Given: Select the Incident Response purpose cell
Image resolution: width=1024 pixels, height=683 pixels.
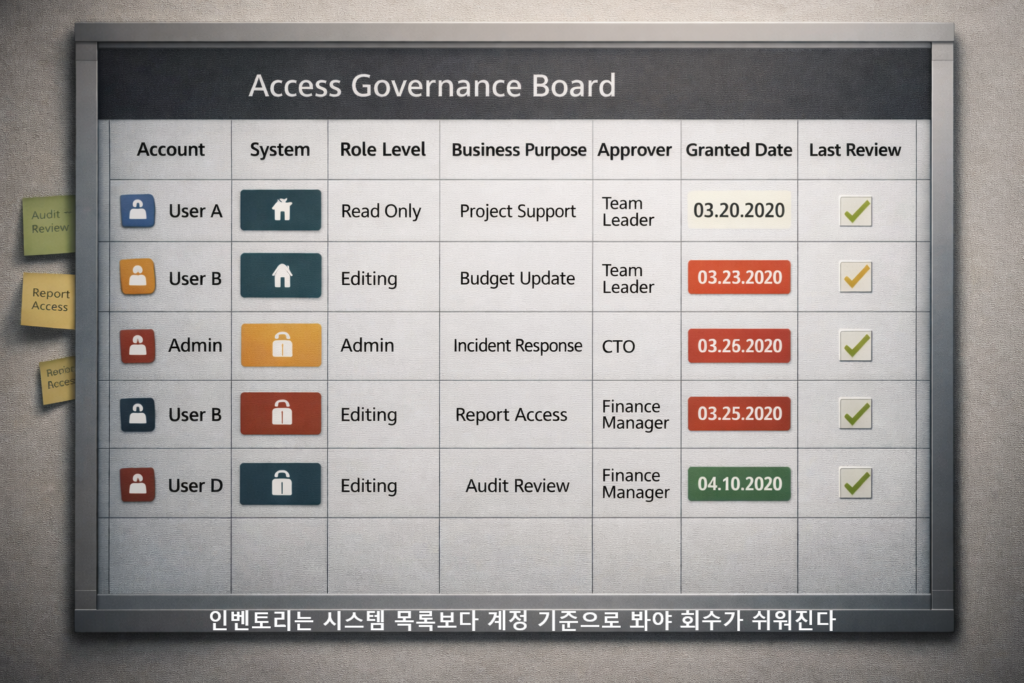Looking at the screenshot, I should pos(517,345).
